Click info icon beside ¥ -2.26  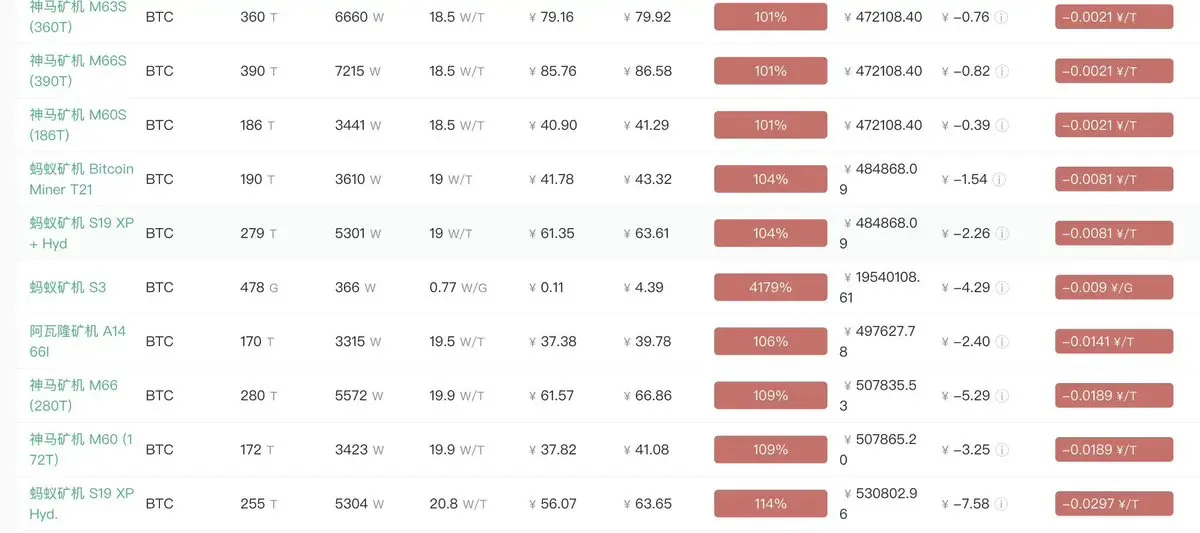tap(1003, 233)
